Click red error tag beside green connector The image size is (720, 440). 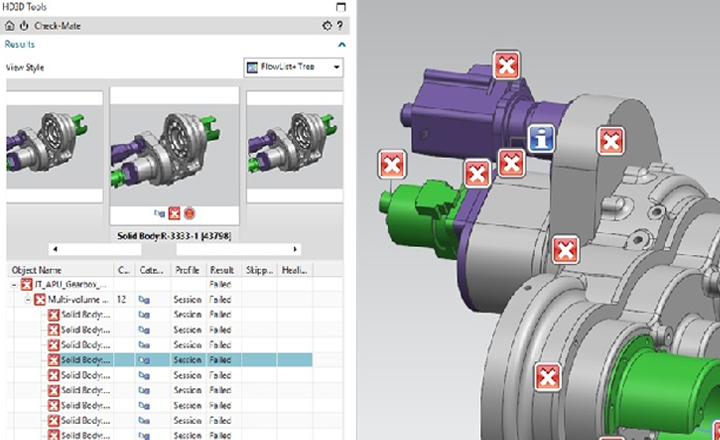[391, 164]
